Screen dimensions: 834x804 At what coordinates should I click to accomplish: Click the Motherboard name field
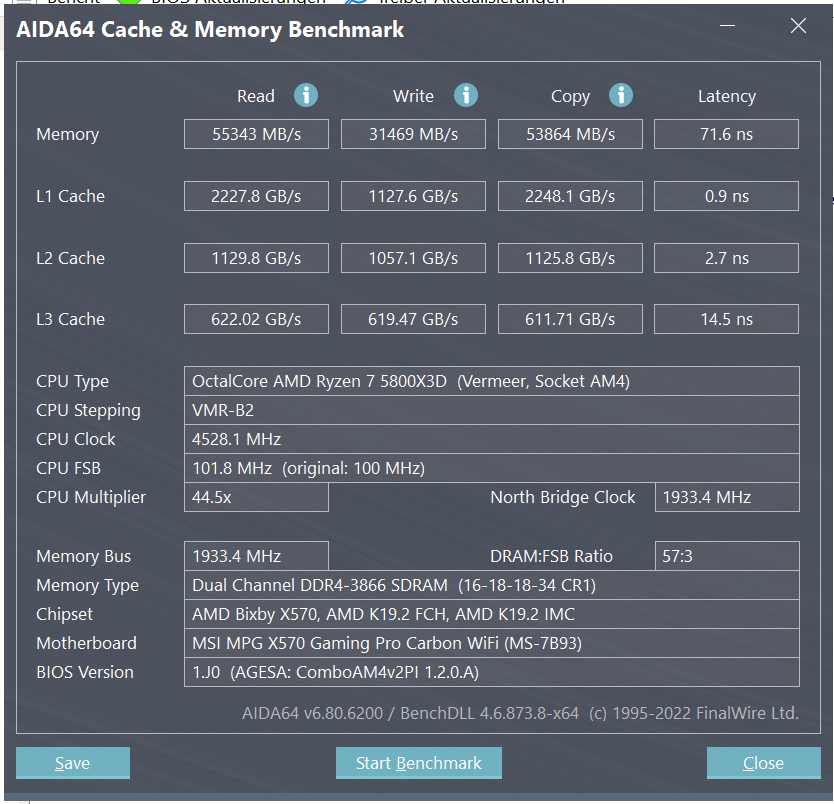coord(491,643)
